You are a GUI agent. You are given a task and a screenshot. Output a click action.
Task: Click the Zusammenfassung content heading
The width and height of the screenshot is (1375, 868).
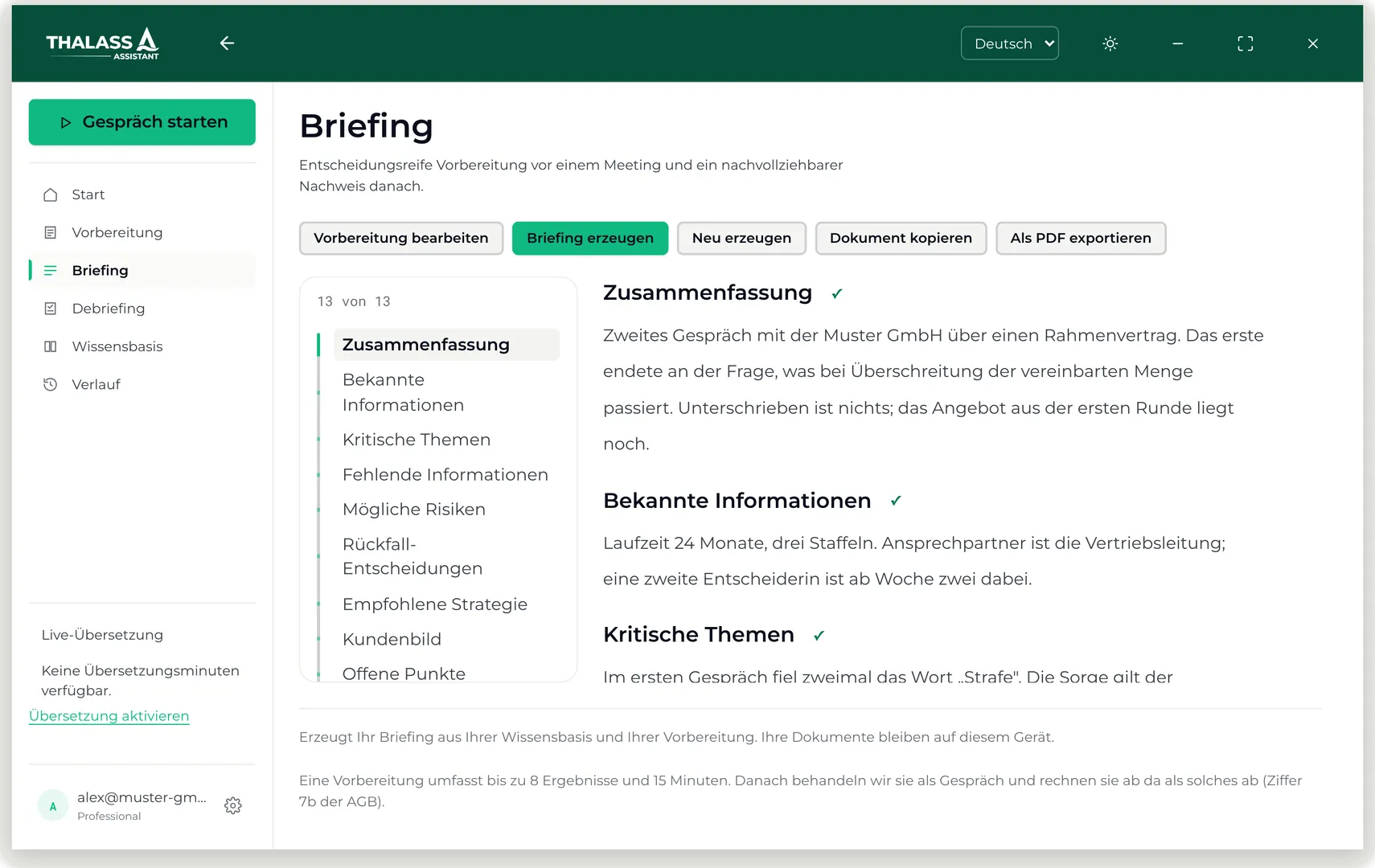click(708, 293)
